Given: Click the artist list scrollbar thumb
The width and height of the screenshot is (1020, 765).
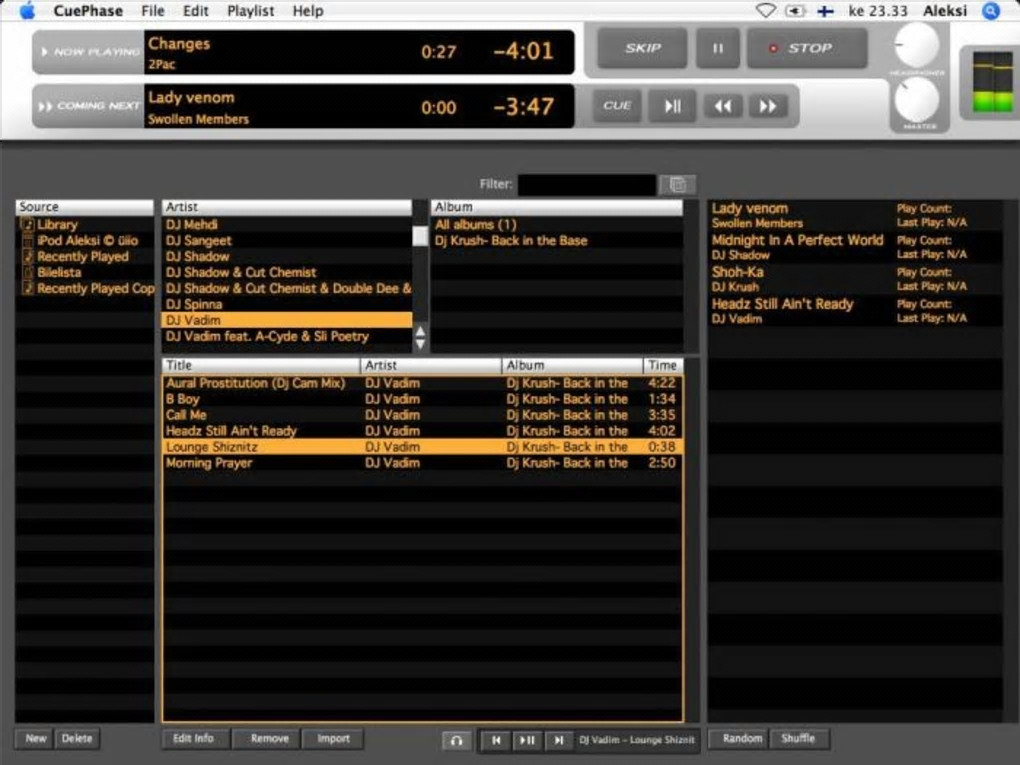Looking at the screenshot, I should [420, 235].
